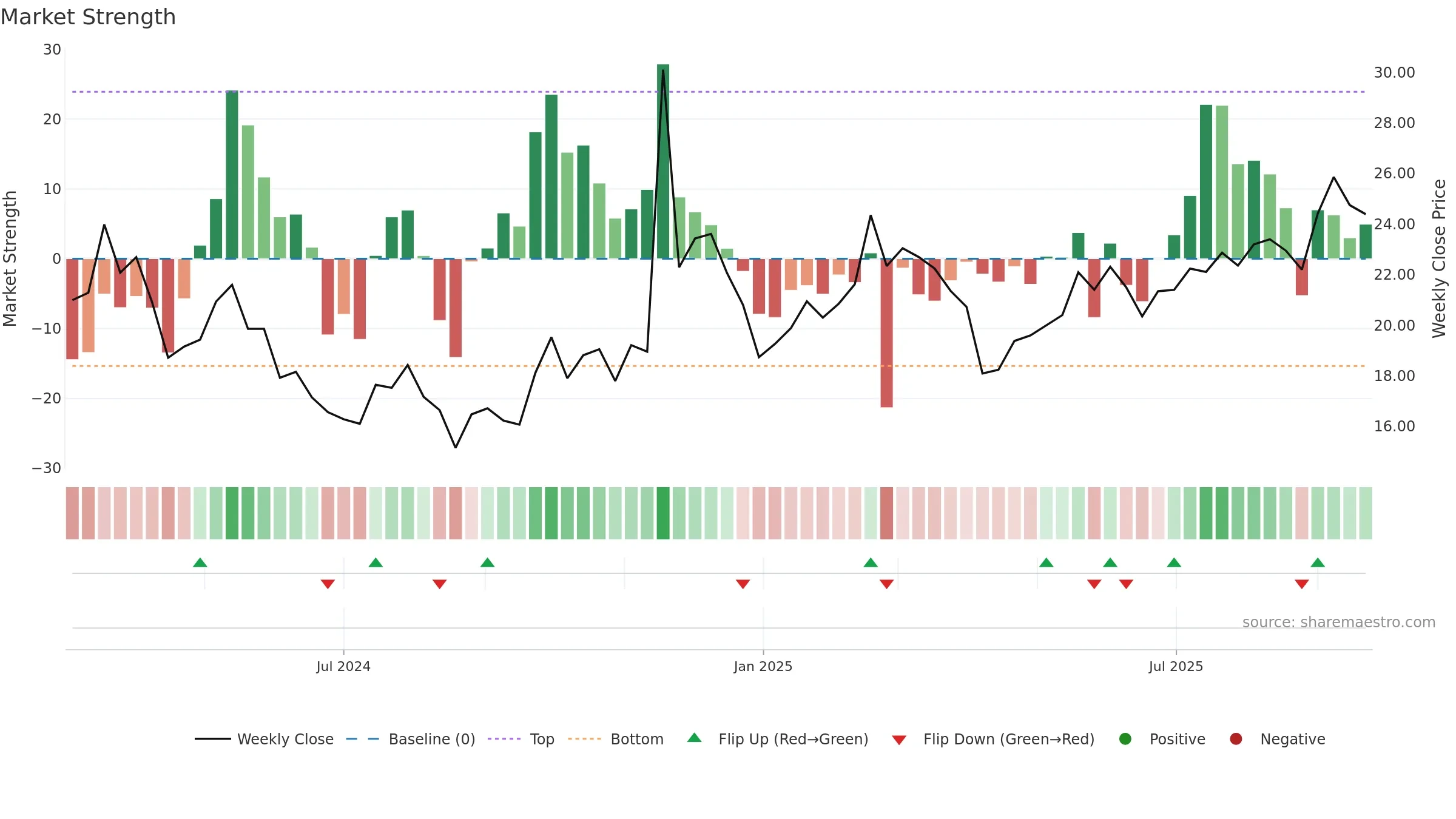Click the Jan 2025 axis label
The width and height of the screenshot is (1456, 819).
763,666
